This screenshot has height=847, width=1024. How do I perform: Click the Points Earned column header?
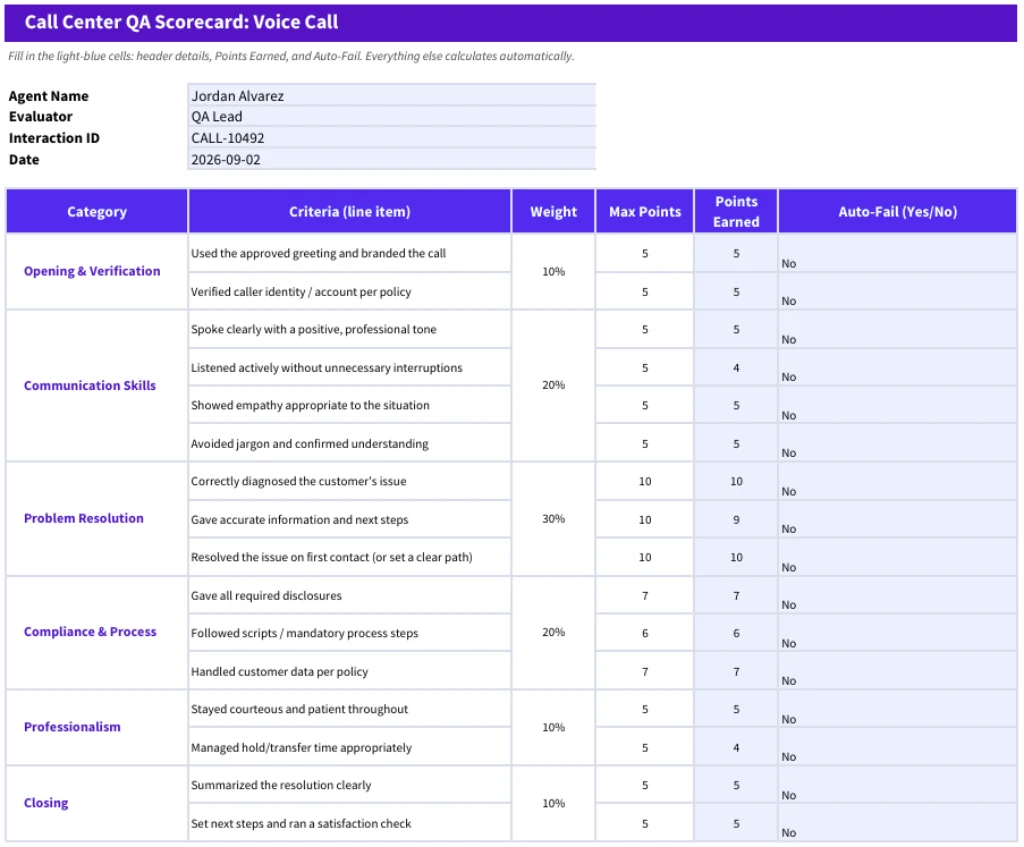coord(736,212)
